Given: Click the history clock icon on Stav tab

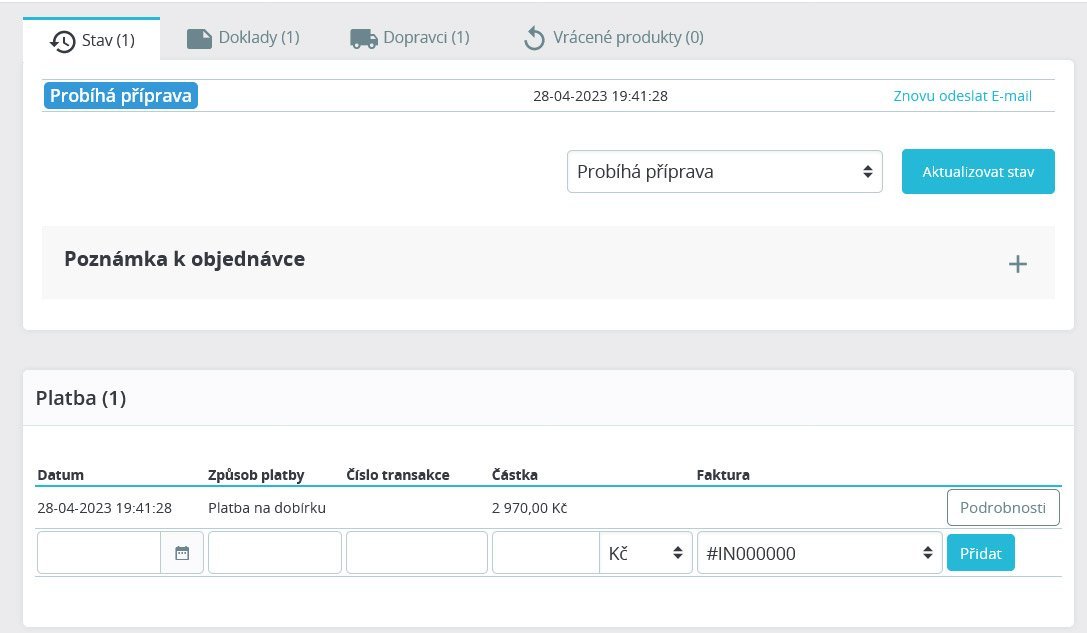Looking at the screenshot, I should (x=62, y=41).
